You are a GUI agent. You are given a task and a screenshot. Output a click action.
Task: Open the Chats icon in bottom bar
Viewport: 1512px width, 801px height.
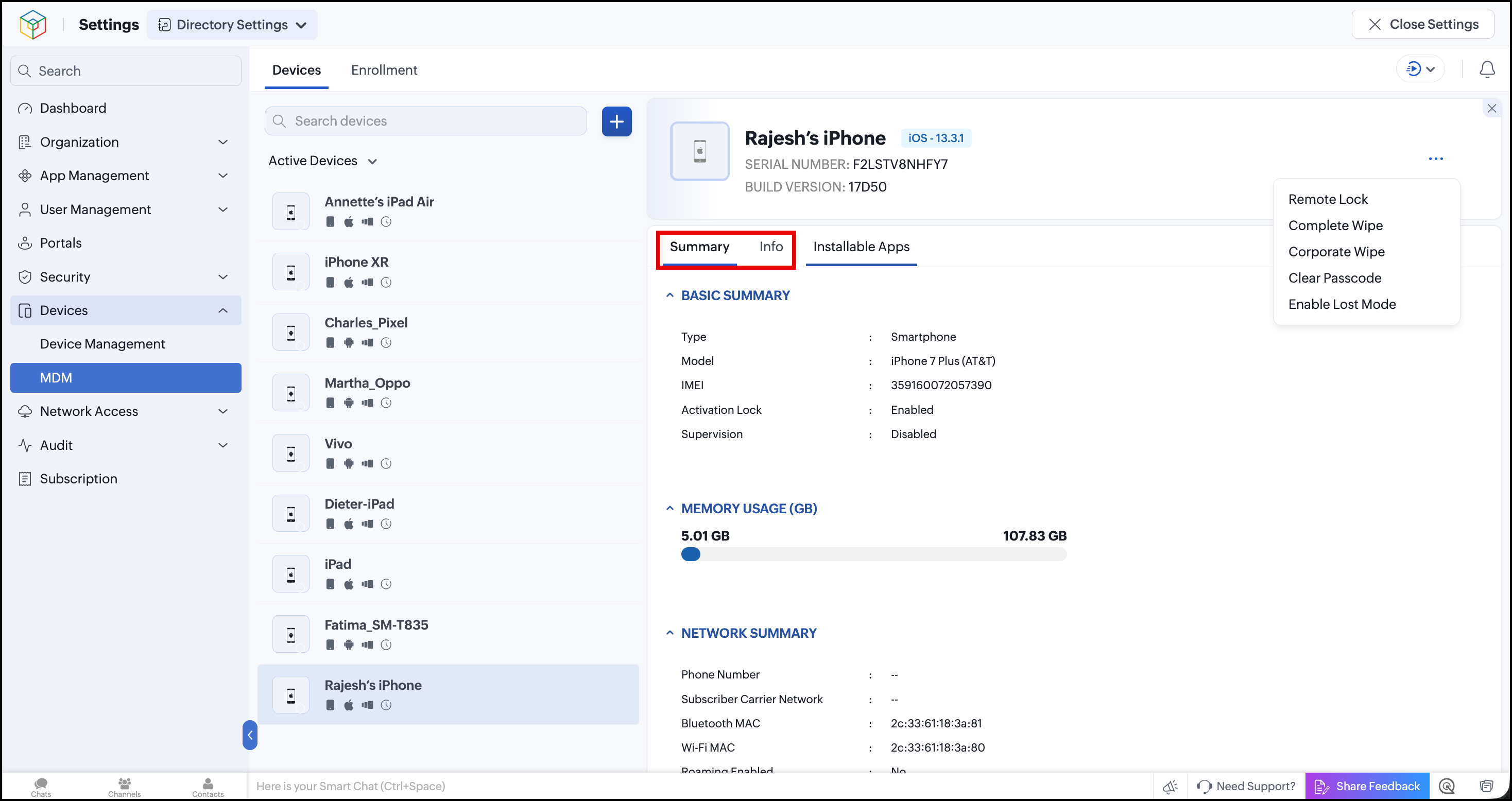point(41,787)
